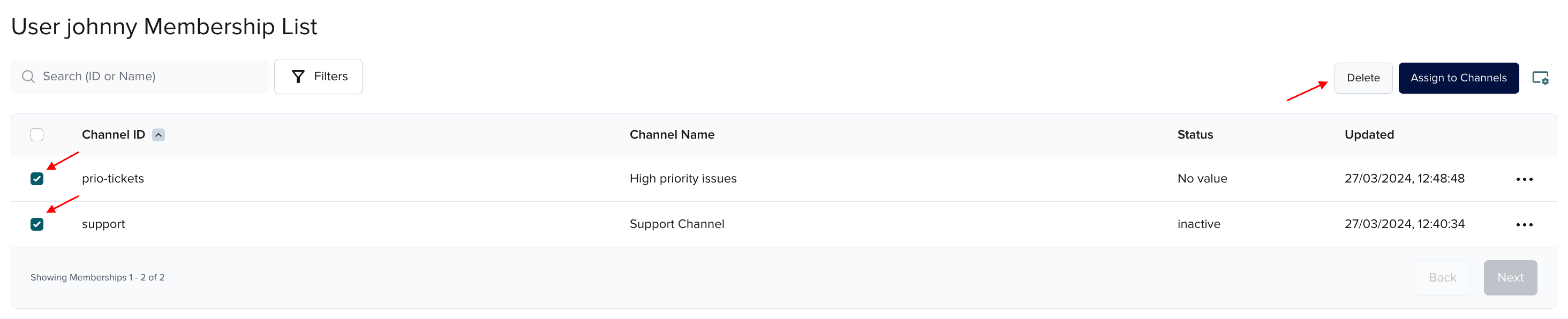
Task: Uncheck the prio-tickets membership checkbox
Action: (37, 178)
